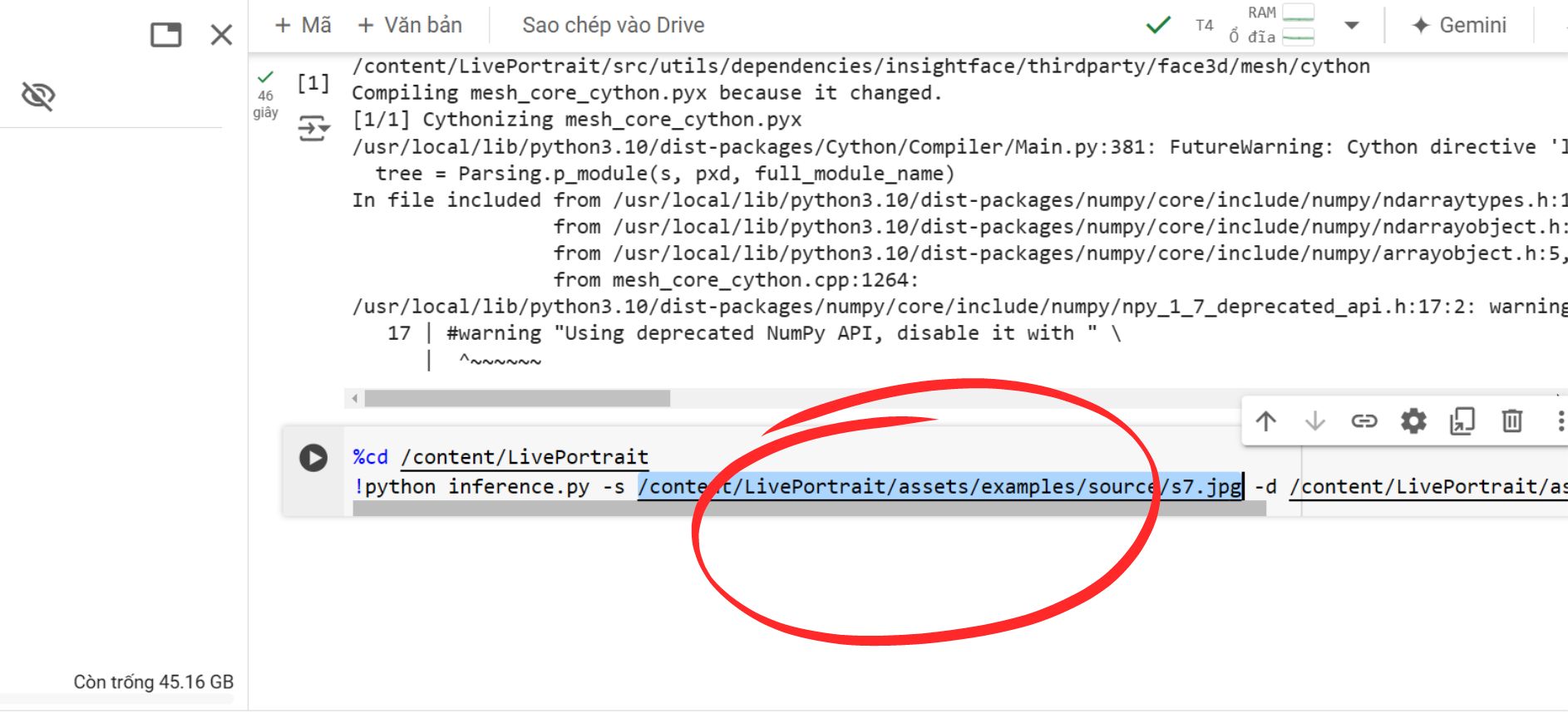
Task: Click the 'Cythonizing mesh_core_cython.pyx' output line
Action: [x=577, y=120]
